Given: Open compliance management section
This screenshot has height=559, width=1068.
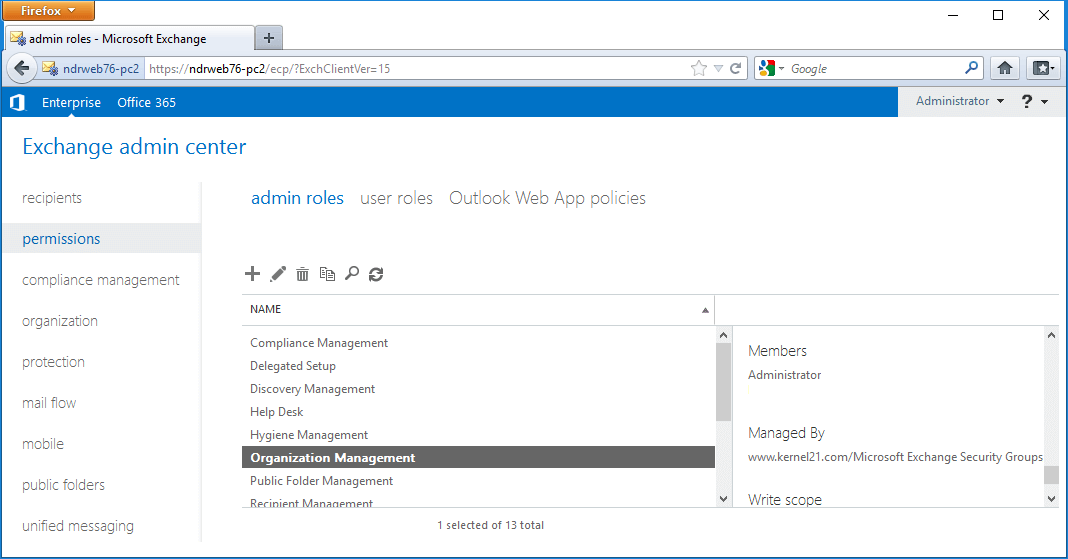Looking at the screenshot, I should [x=101, y=280].
